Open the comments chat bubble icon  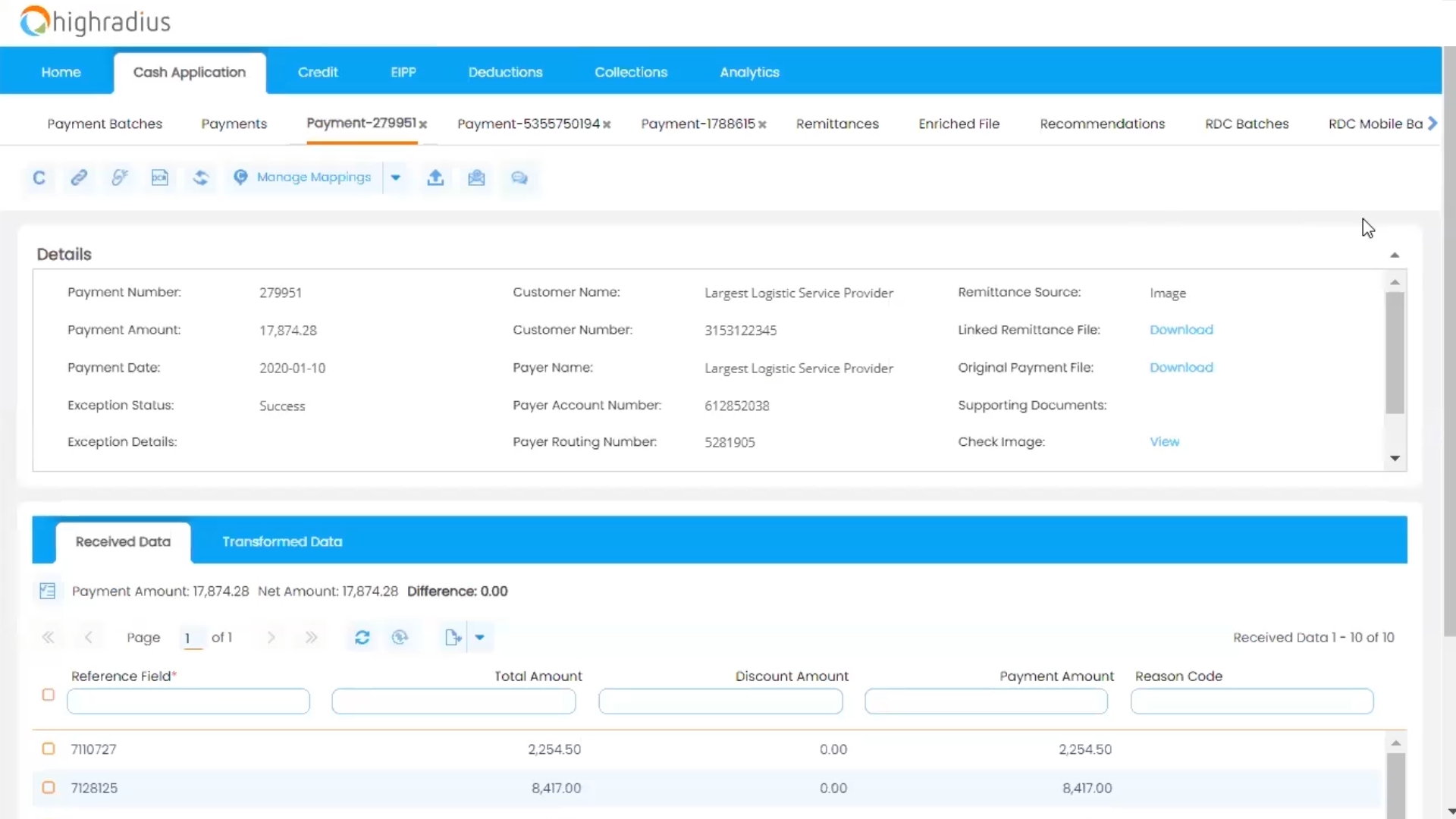(519, 177)
